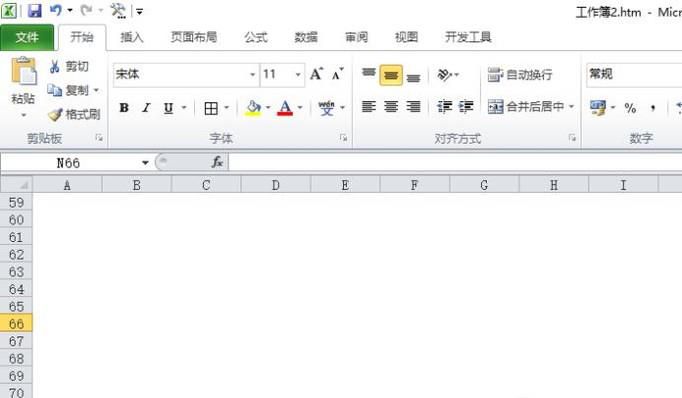
Task: Click the text orientation icon
Action: [445, 75]
